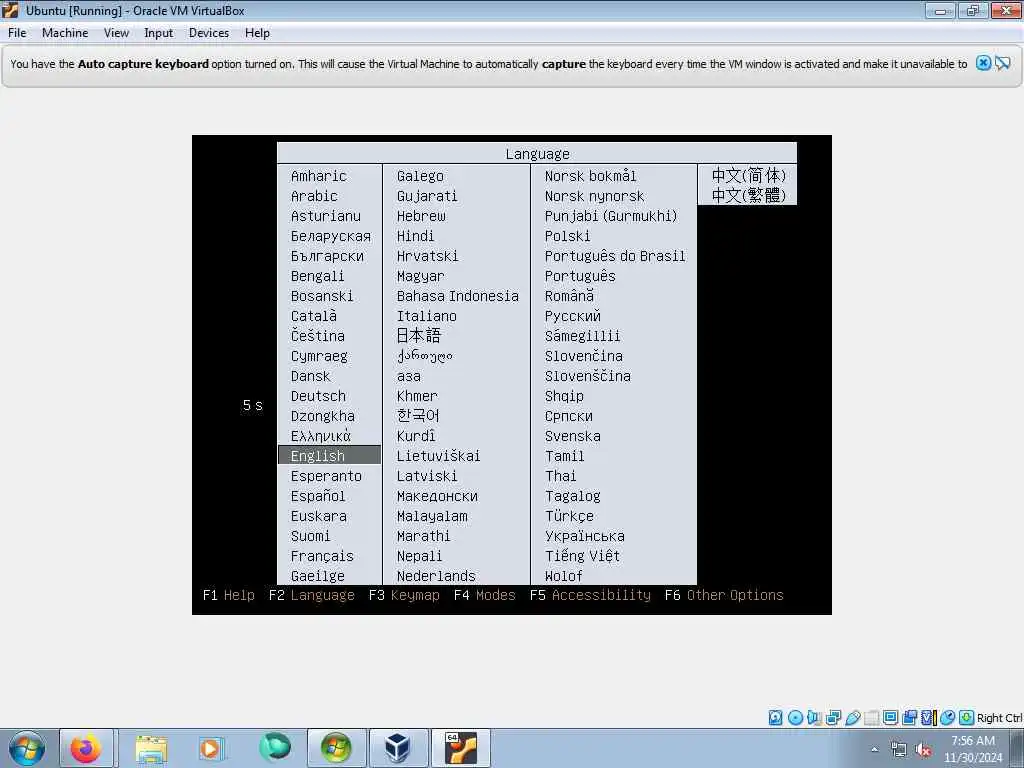
Task: Open the View menu
Action: [x=116, y=33]
